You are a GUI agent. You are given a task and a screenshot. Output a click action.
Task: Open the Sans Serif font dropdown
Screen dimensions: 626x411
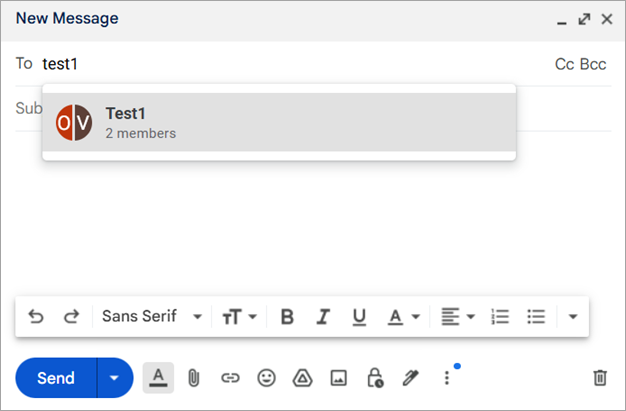tap(152, 317)
